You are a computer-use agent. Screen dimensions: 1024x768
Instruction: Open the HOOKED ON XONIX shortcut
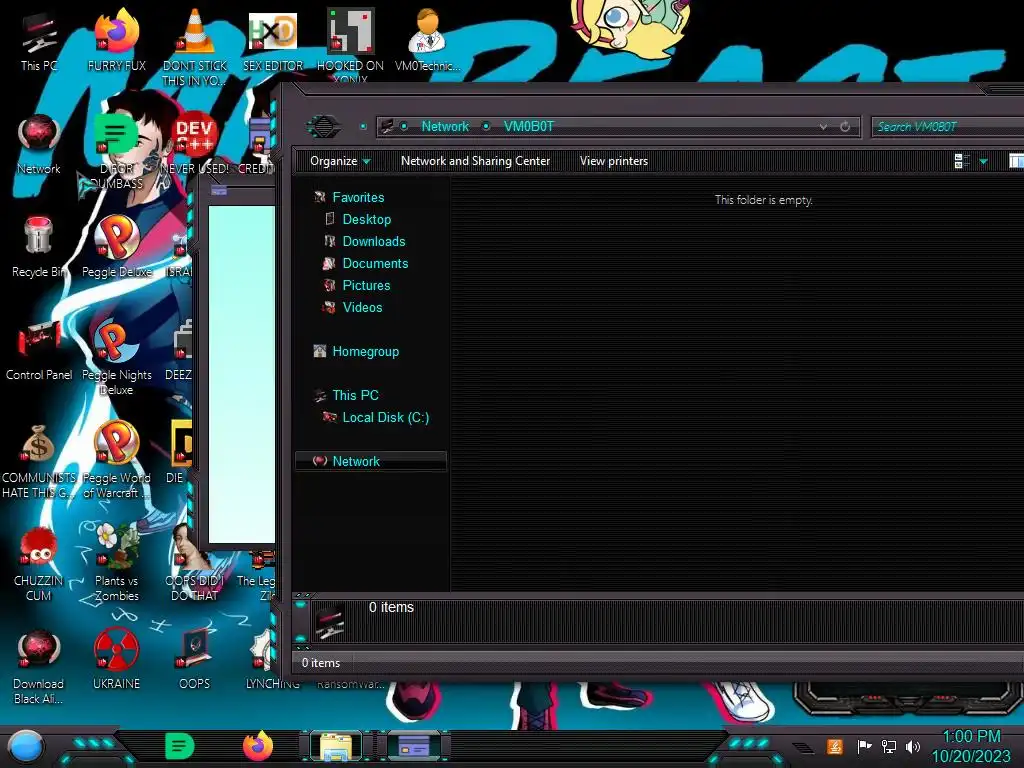pos(350,46)
